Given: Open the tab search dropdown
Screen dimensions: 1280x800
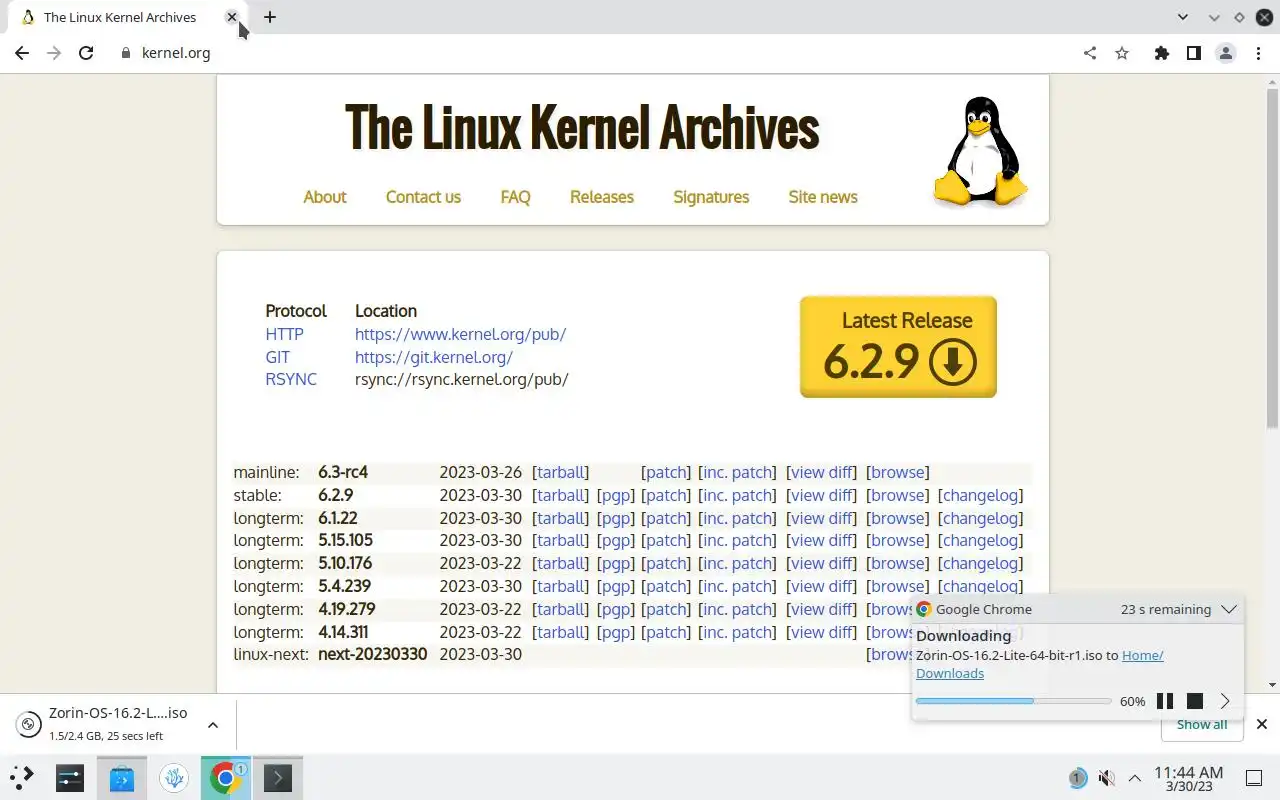Looking at the screenshot, I should (1183, 17).
